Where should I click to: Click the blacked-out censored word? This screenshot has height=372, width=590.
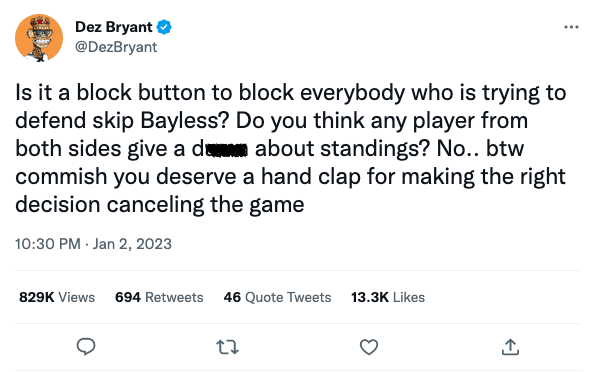227,150
